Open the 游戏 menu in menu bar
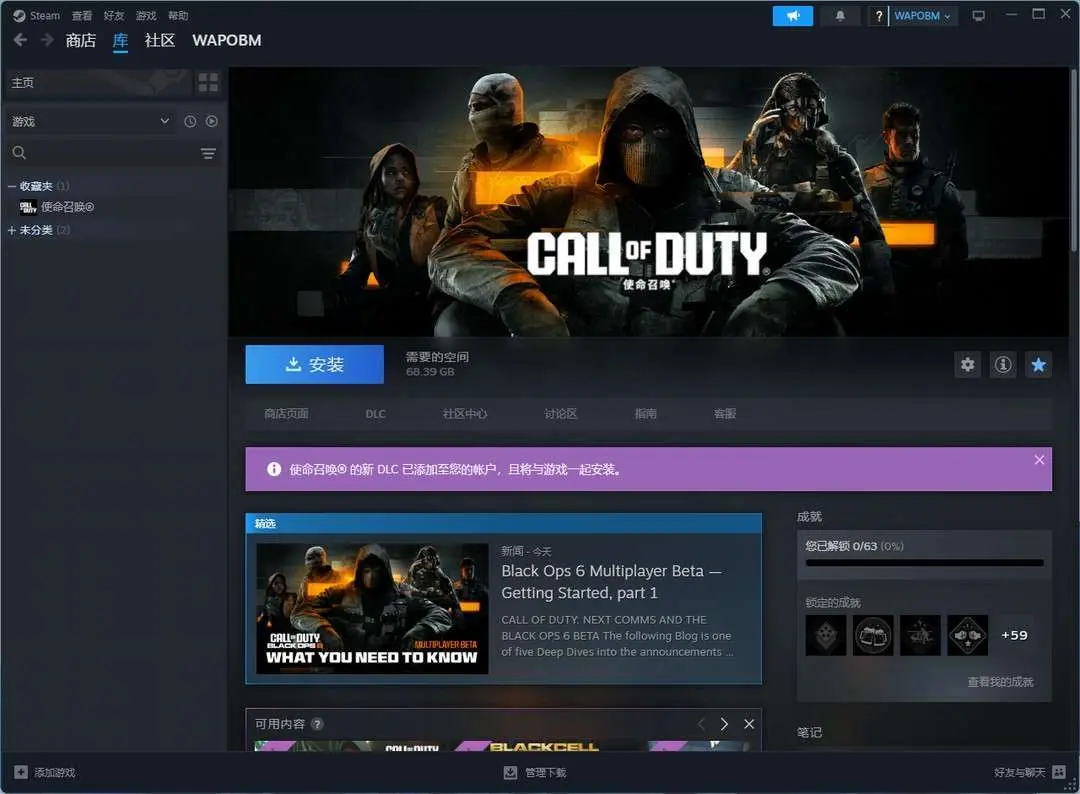1080x794 pixels. [x=146, y=15]
